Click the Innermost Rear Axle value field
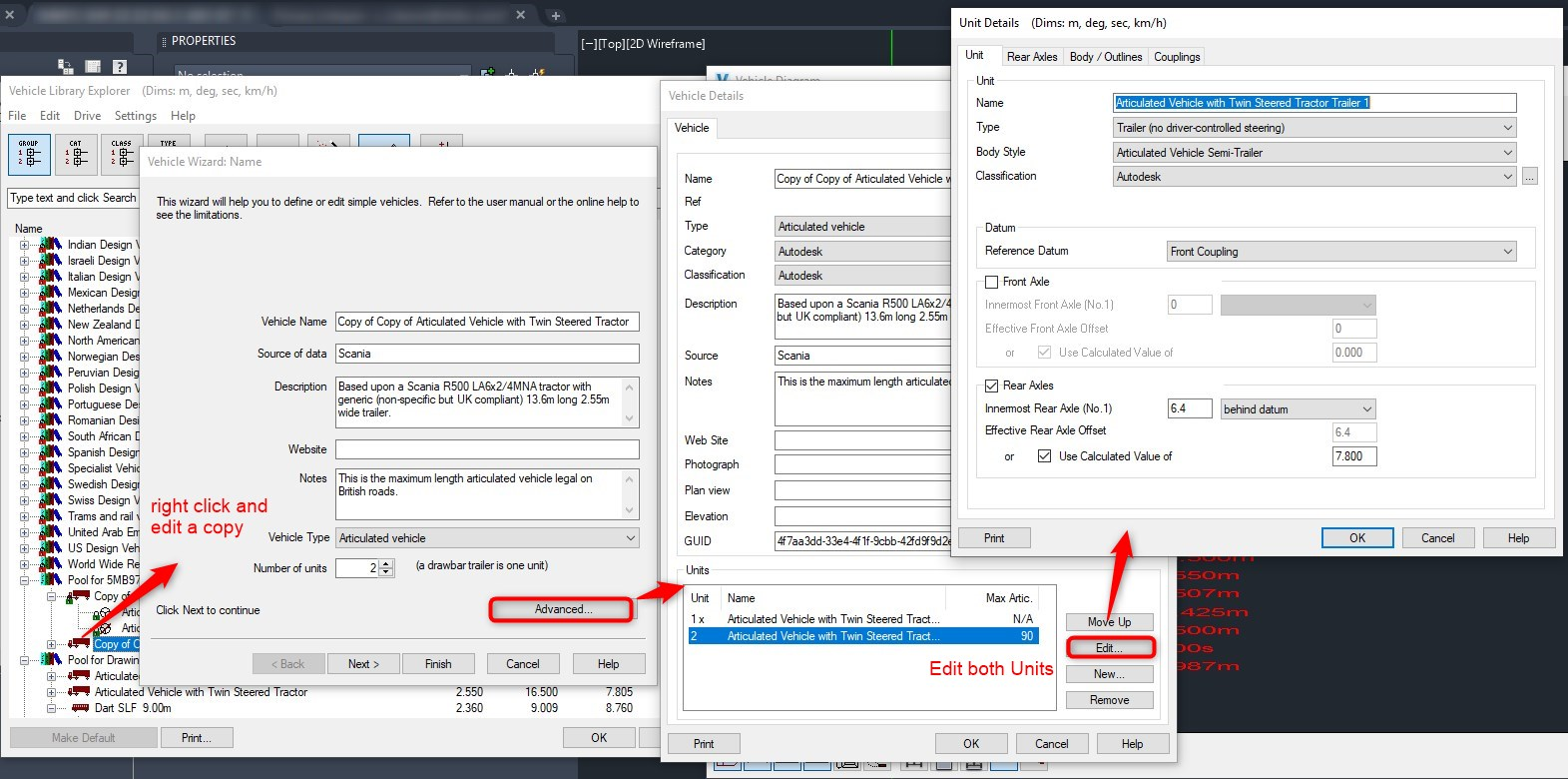The width and height of the screenshot is (1568, 779). click(x=1190, y=408)
